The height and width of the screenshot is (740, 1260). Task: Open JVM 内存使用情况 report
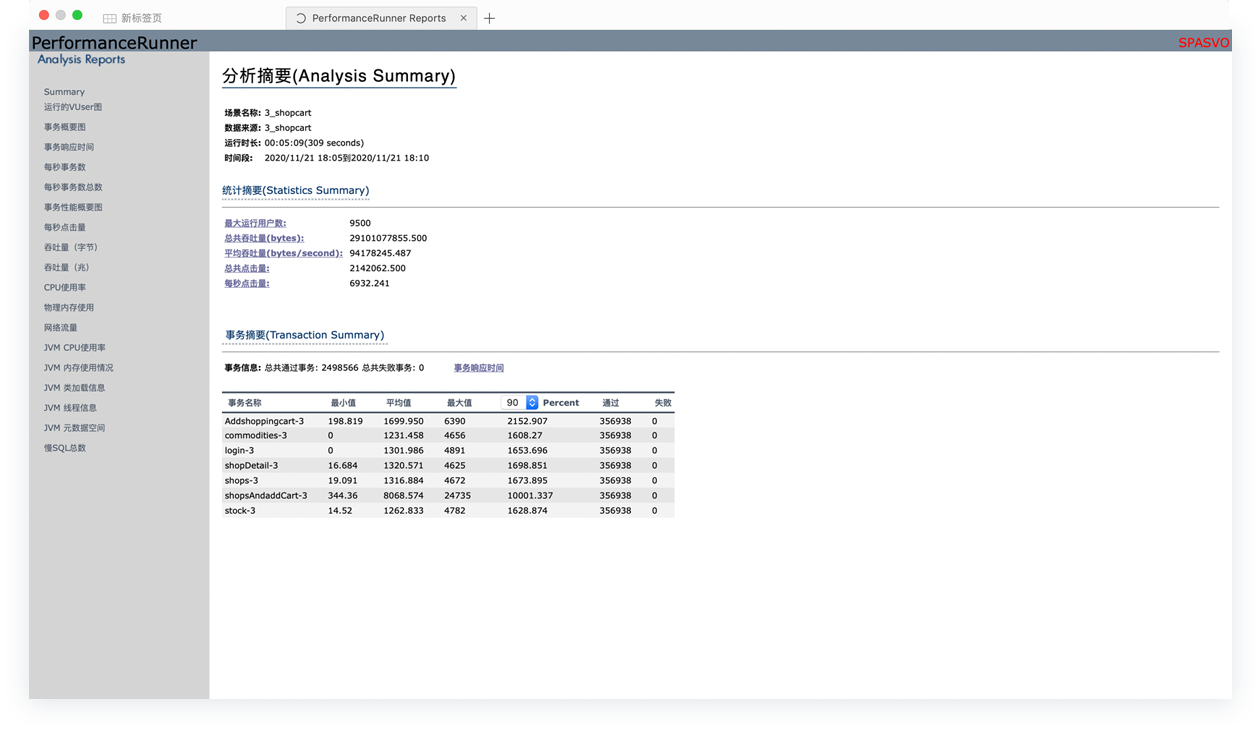coord(78,367)
